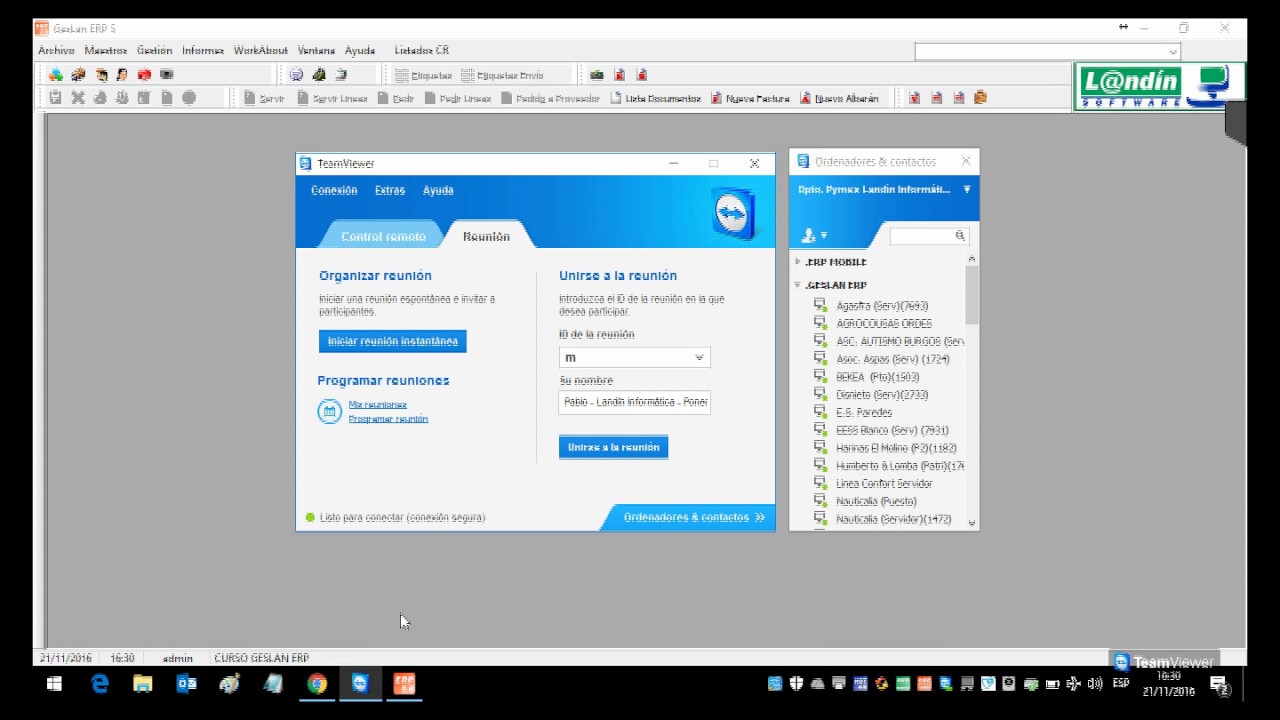Open the Archivo menu in GesLan

pyautogui.click(x=56, y=50)
